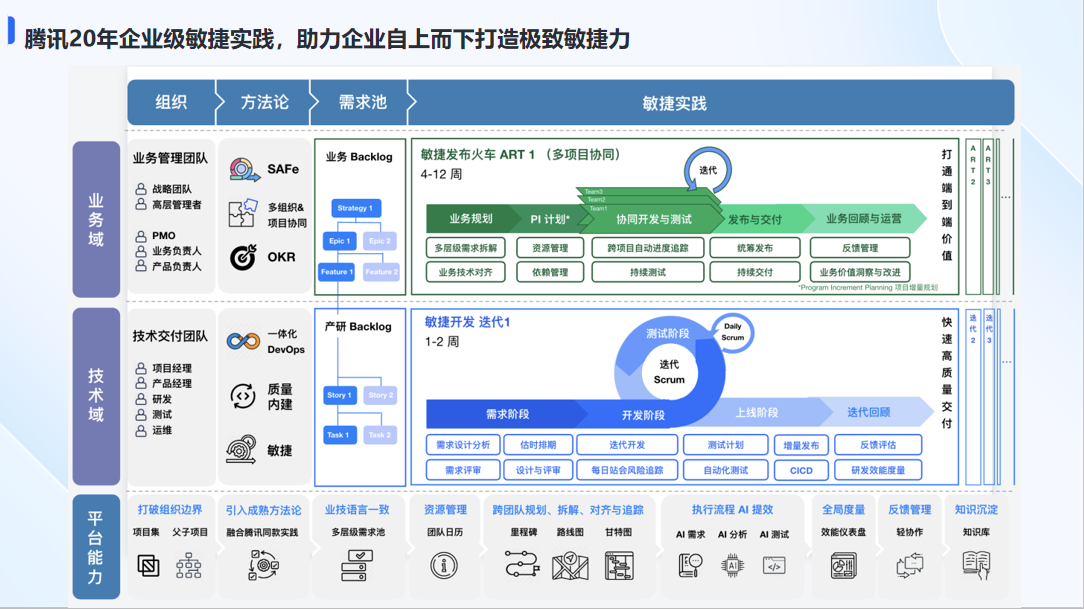Screen dimensions: 1084x609
Task: Click the 迭代 Scrum center circle
Action: point(669,372)
